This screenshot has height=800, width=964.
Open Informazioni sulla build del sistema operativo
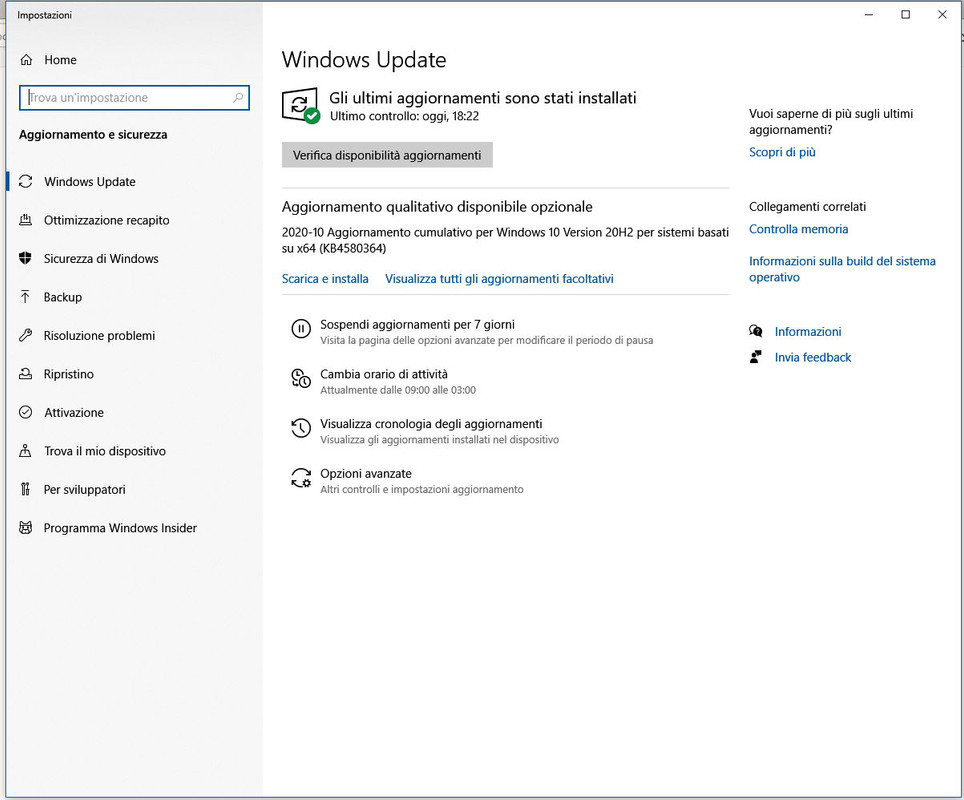pos(842,269)
